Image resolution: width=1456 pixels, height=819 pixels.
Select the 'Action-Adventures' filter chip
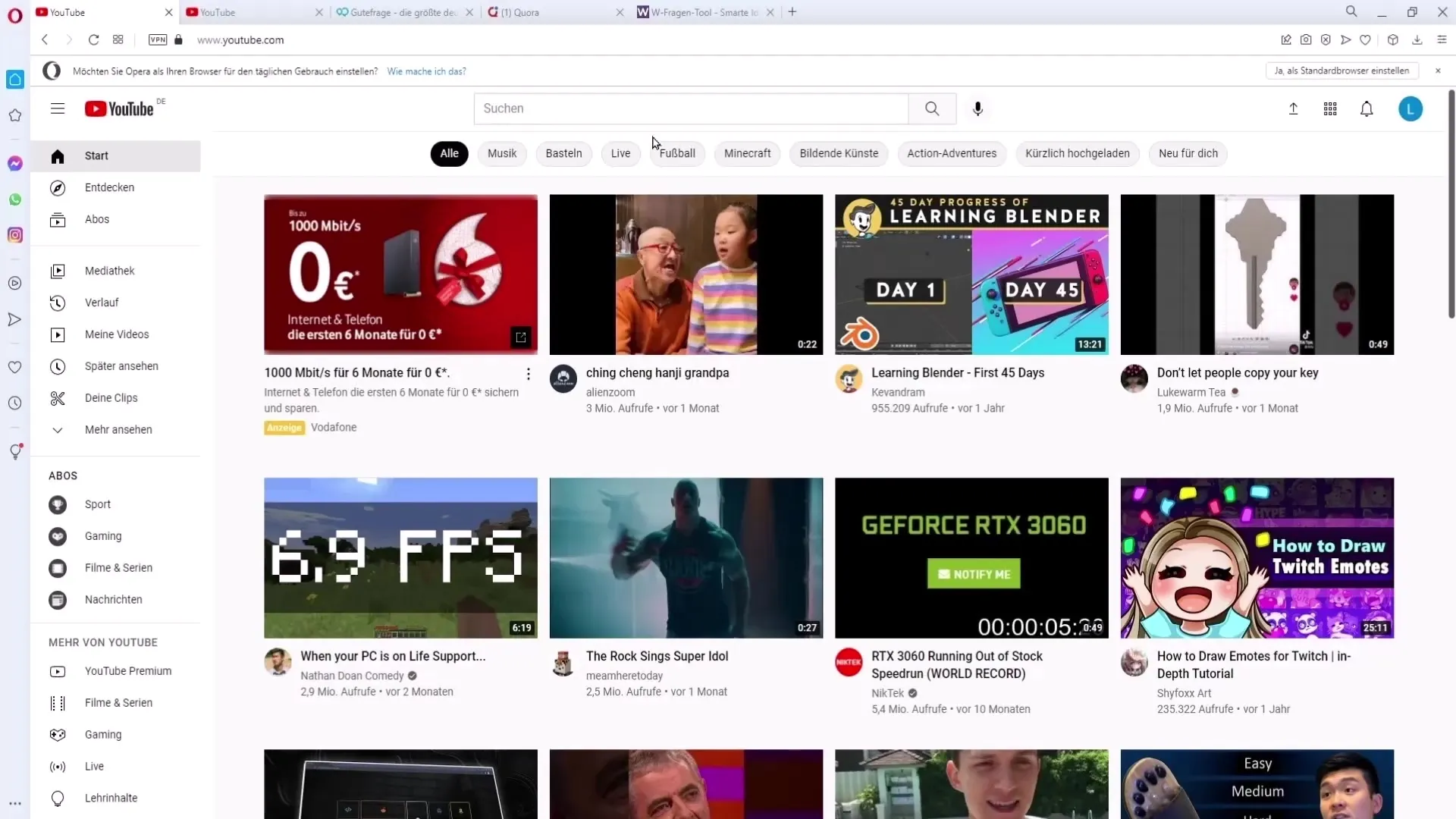952,153
